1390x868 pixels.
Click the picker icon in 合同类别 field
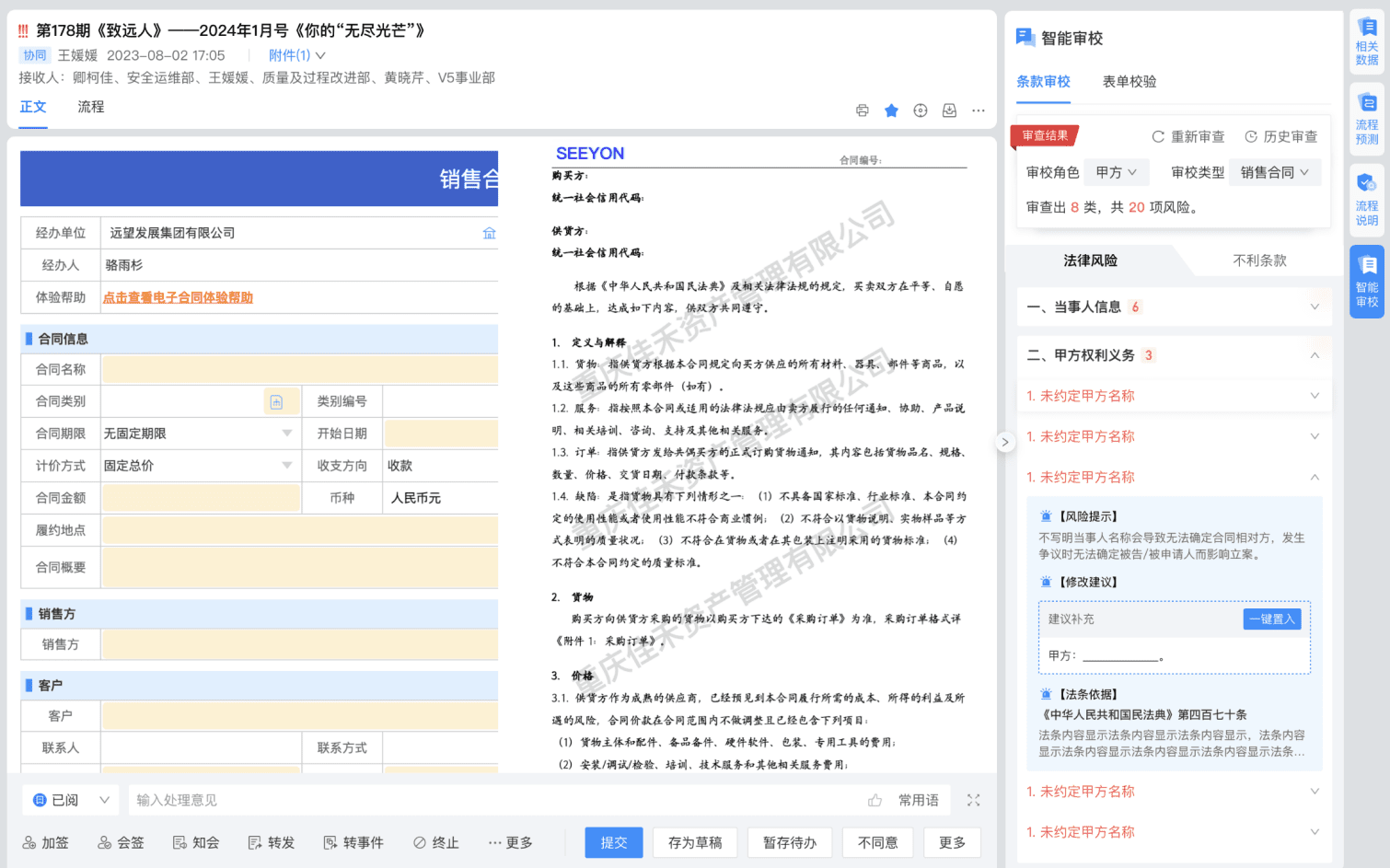pos(276,402)
